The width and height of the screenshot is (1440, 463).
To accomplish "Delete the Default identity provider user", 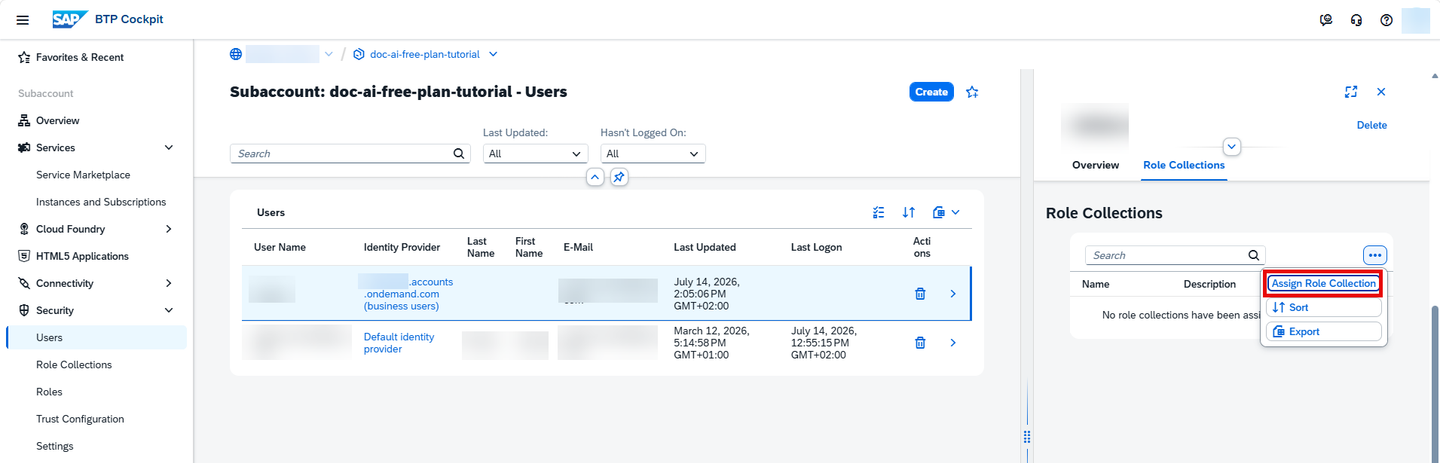I will pyautogui.click(x=920, y=343).
